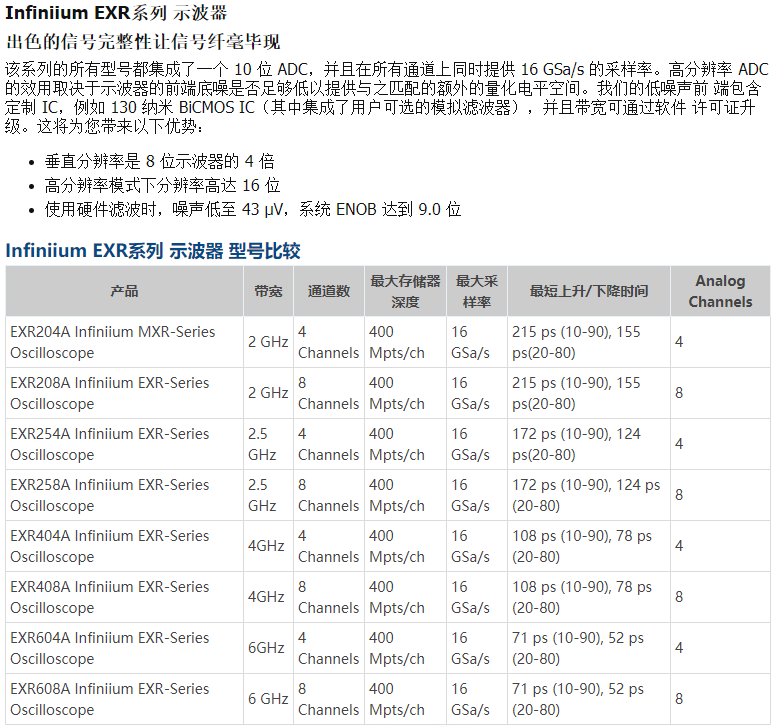The height and width of the screenshot is (727, 774).
Task: Click '4 Channels' in the EXR204A row
Action: click(328, 342)
